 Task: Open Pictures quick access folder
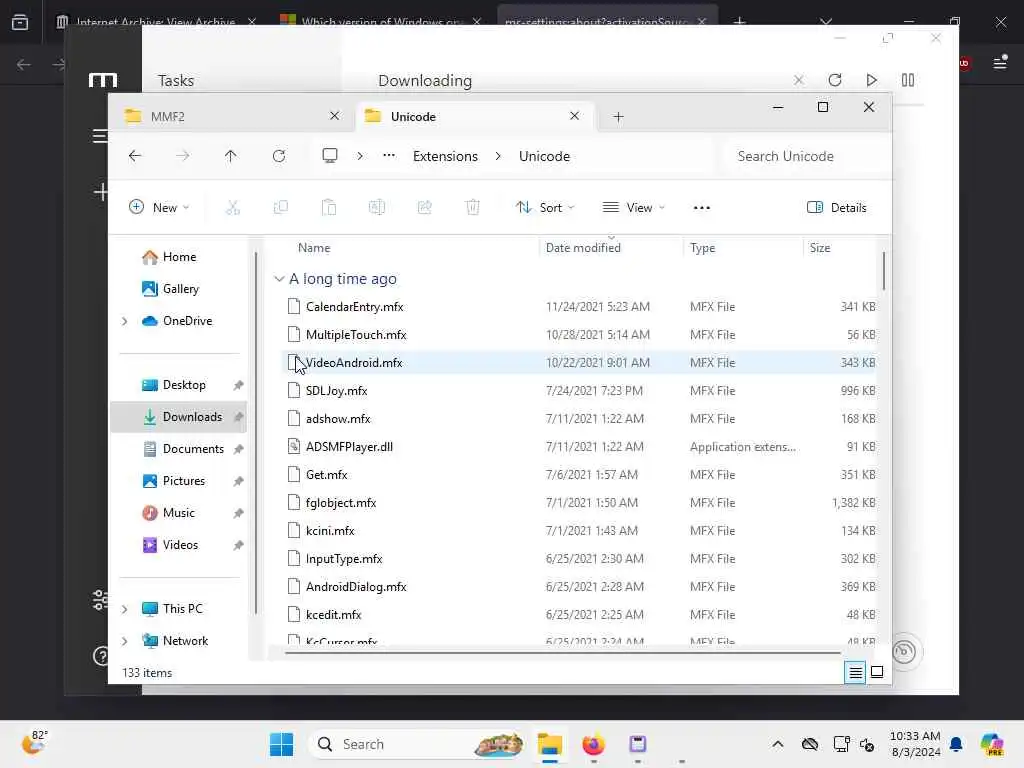pyautogui.click(x=183, y=481)
